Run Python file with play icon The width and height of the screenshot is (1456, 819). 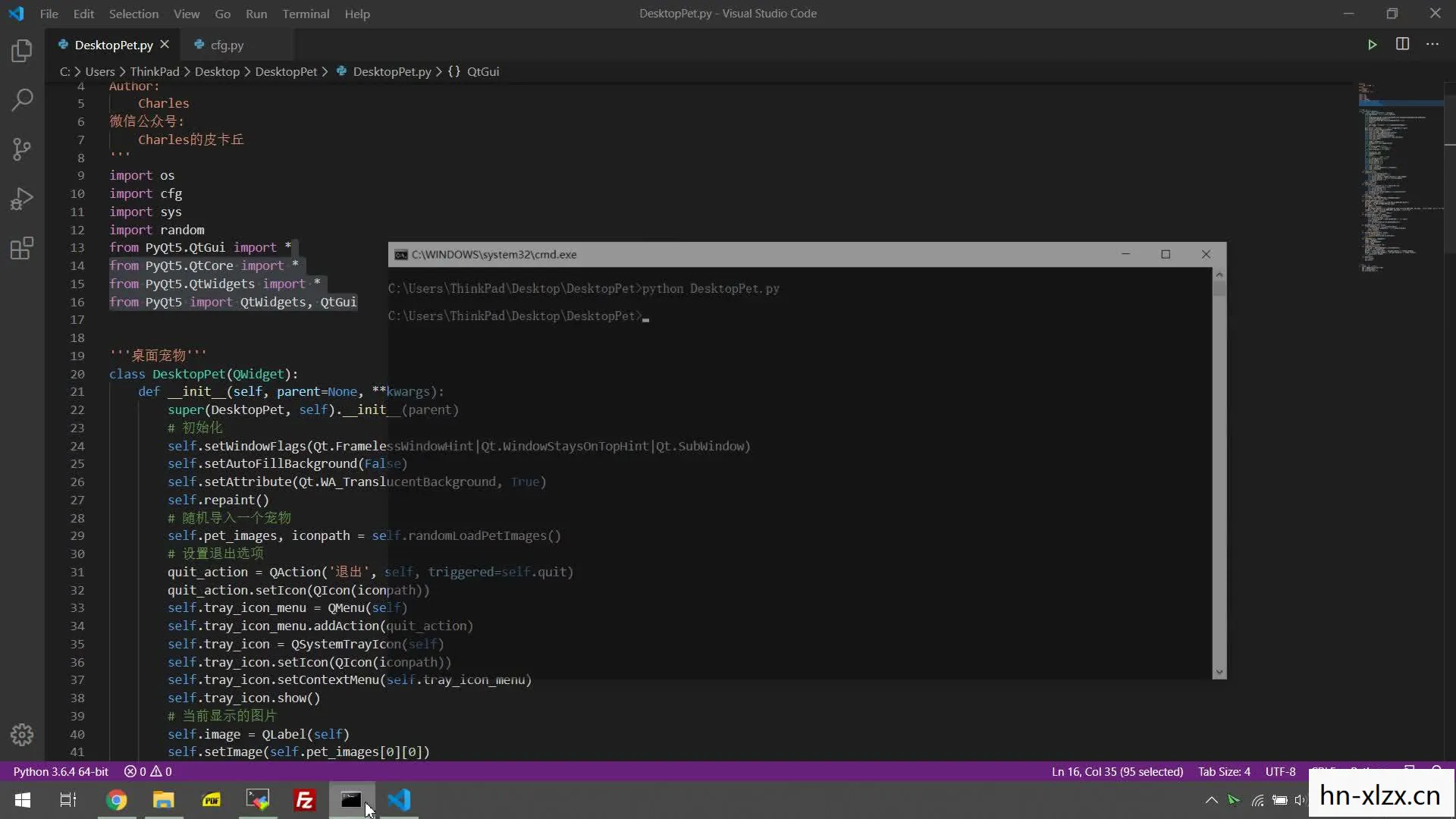point(1372,45)
